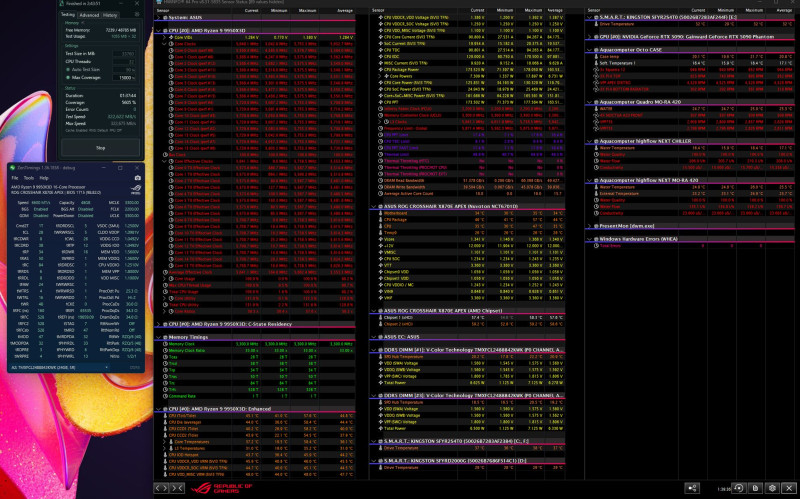Screen dimensions: 800x499
Task: Click the memory tester settings icon beside History
Action: (x=137, y=15)
